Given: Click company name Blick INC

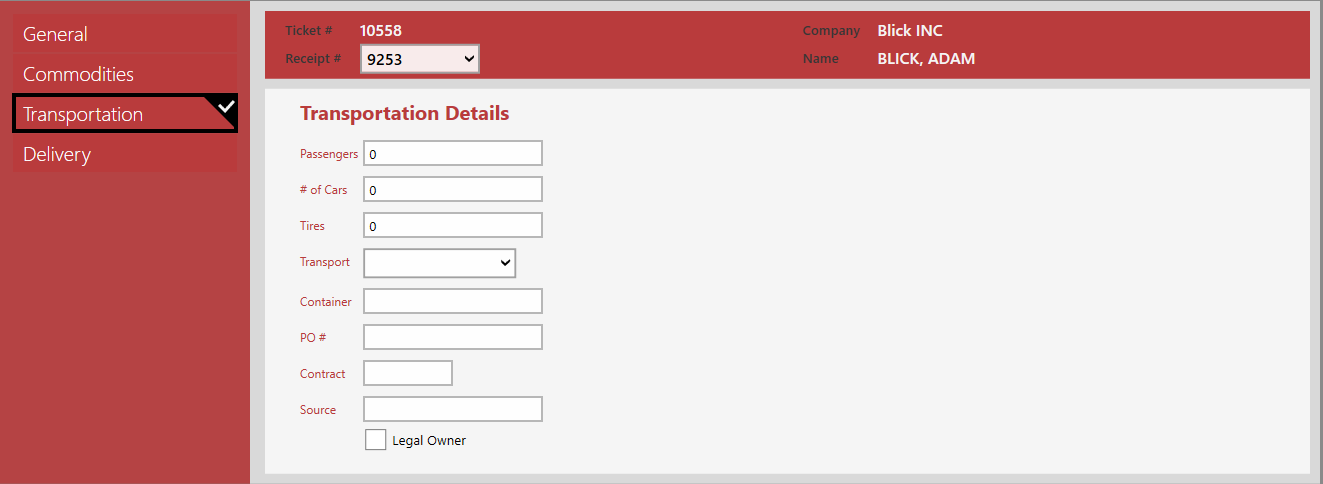Looking at the screenshot, I should (910, 31).
